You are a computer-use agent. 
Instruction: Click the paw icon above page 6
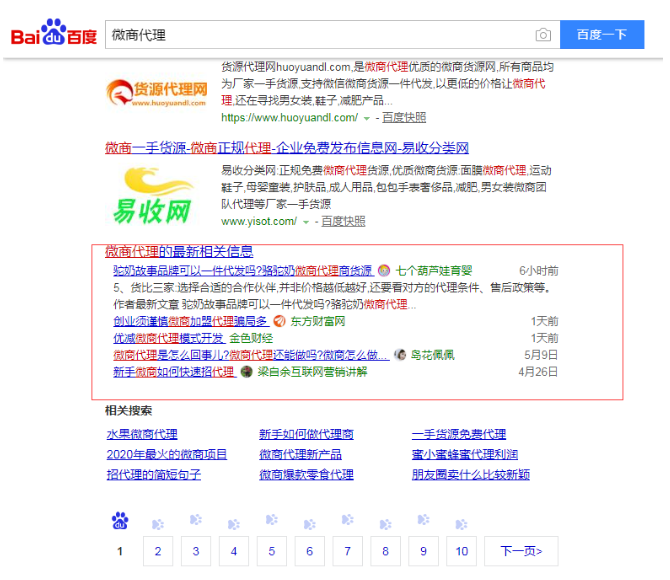pyautogui.click(x=309, y=524)
